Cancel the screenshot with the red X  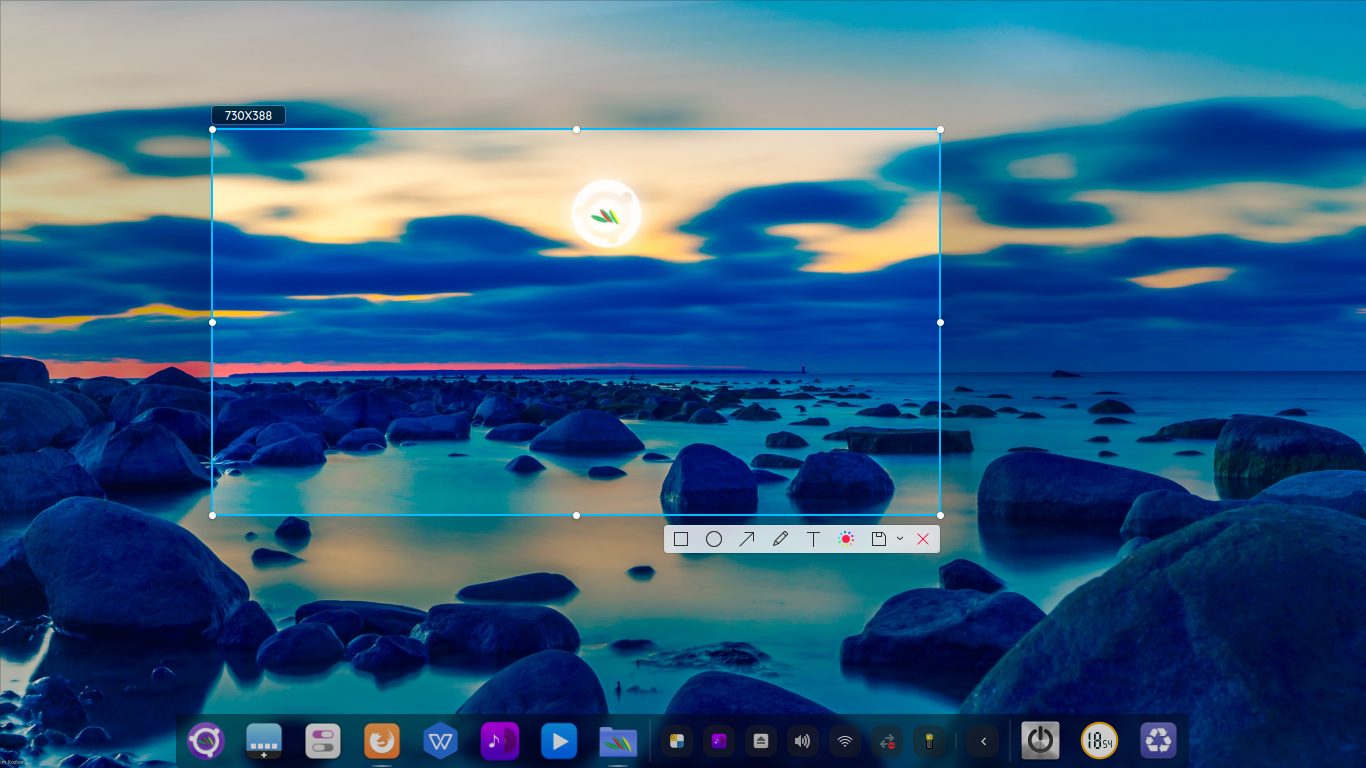[x=923, y=539]
